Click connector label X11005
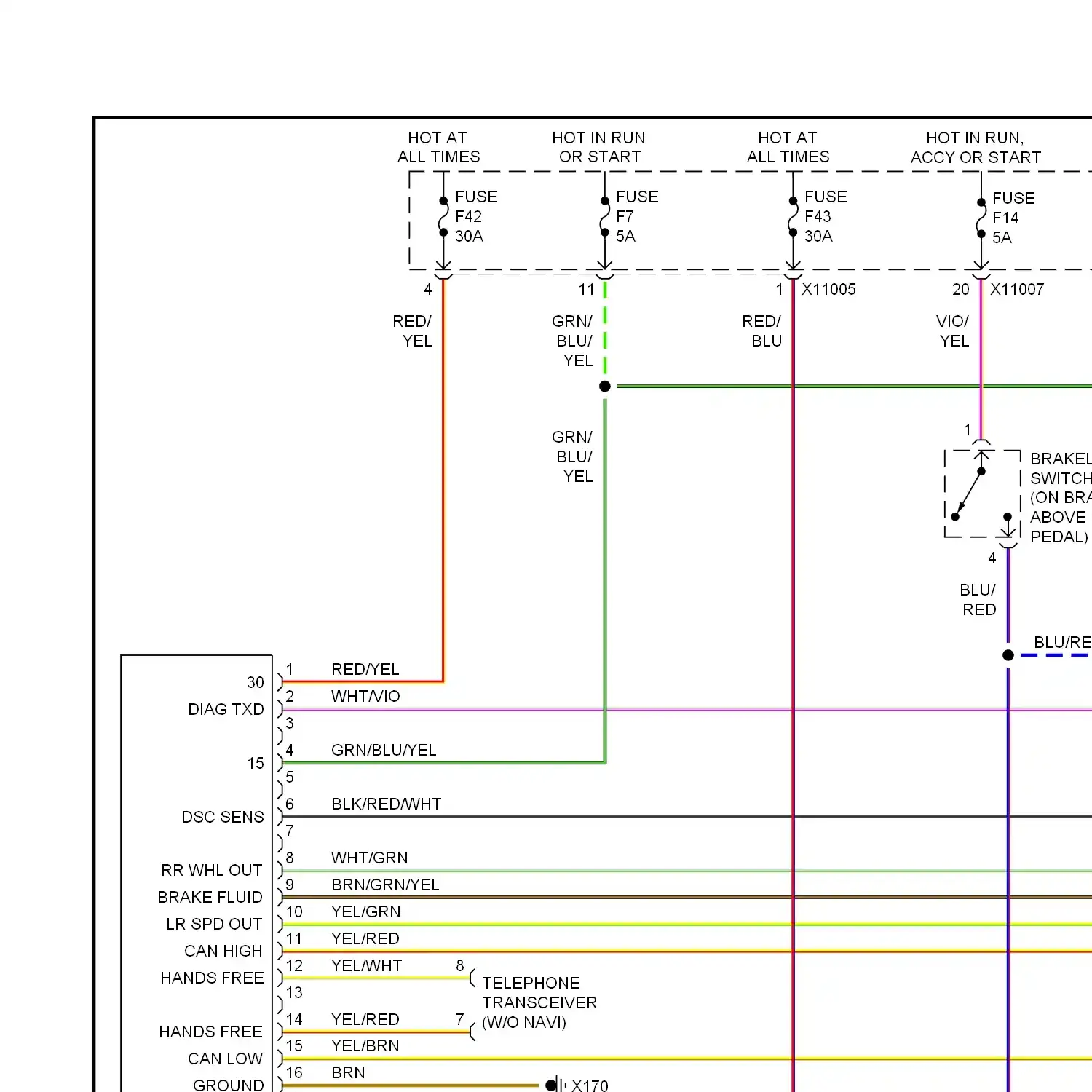Image resolution: width=1092 pixels, height=1092 pixels. coord(828,289)
